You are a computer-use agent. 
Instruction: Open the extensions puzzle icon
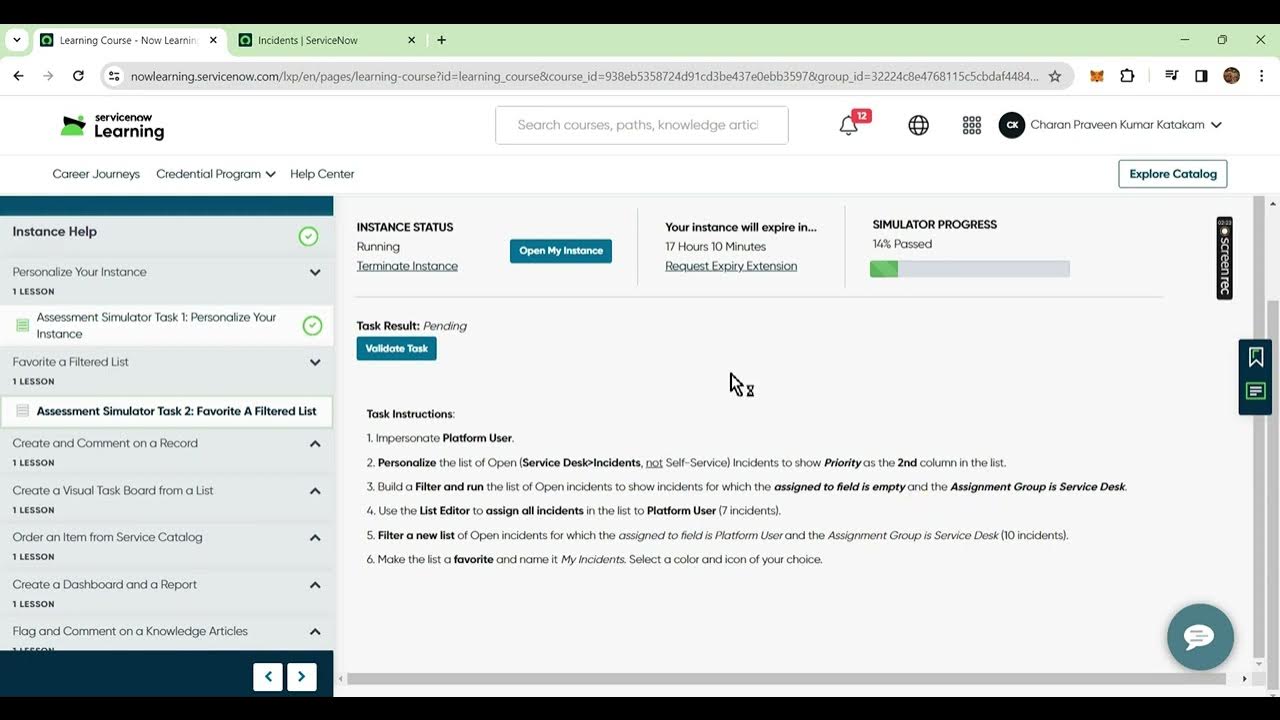1127,76
